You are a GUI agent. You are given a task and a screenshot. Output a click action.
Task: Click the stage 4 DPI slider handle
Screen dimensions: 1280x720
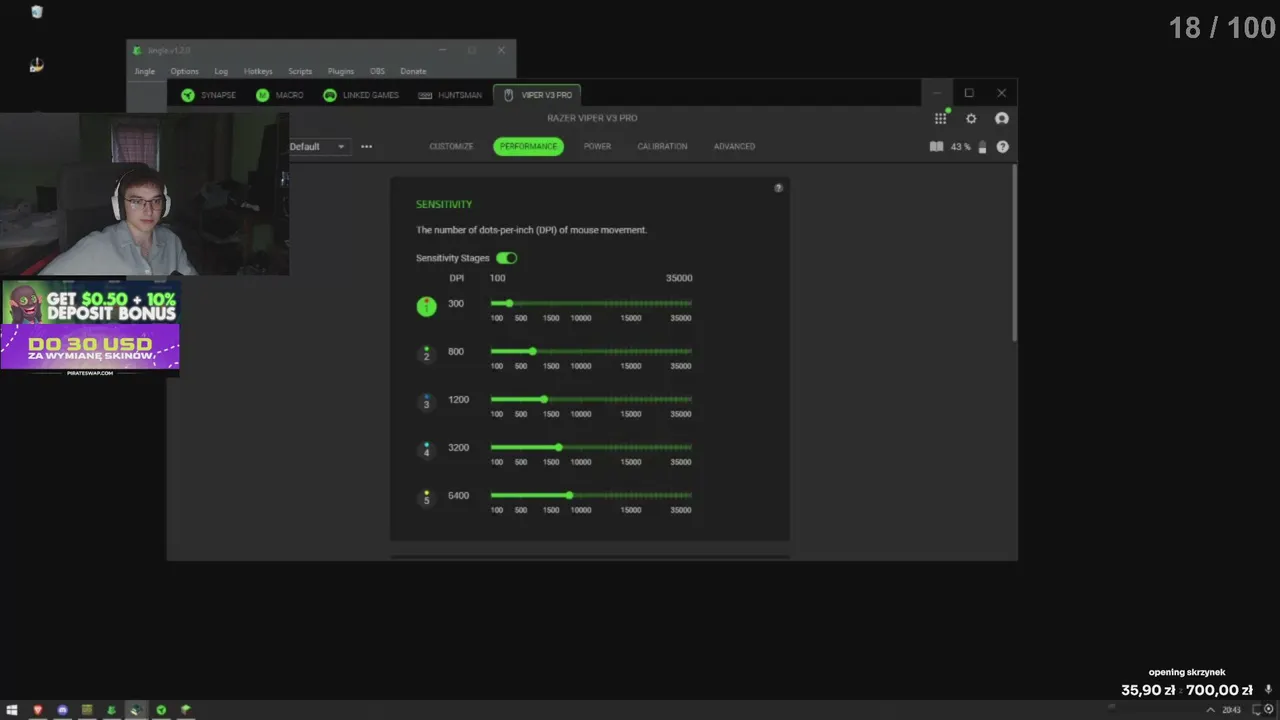[x=558, y=447]
